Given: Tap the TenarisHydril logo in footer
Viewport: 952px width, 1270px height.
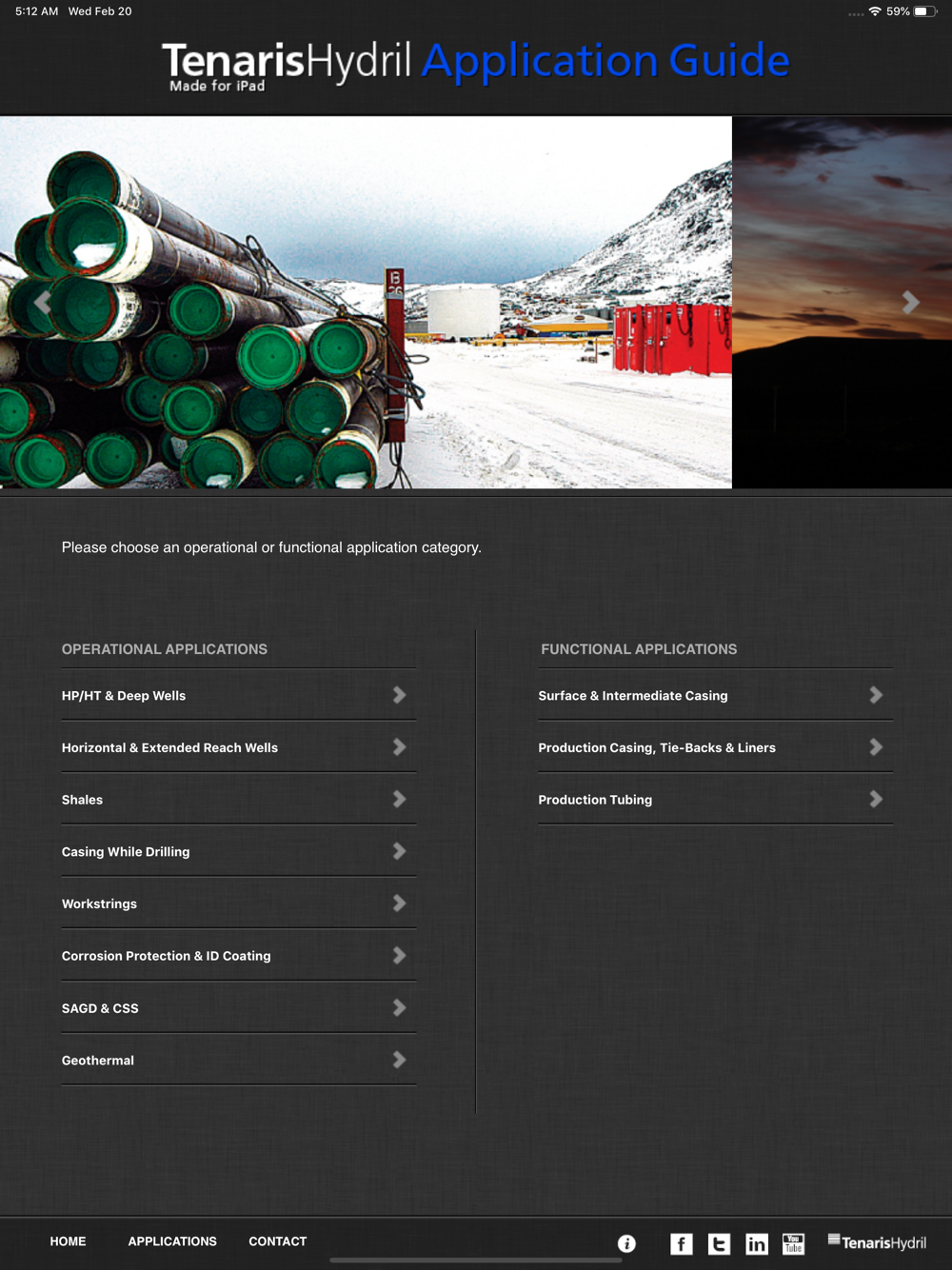Looking at the screenshot, I should coord(877,1242).
